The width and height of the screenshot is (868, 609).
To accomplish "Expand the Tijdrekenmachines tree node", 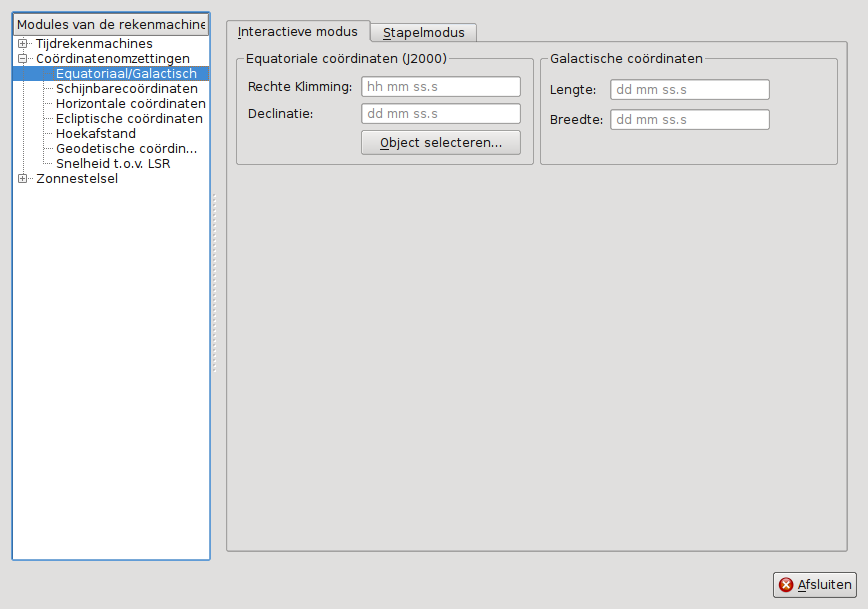I will 22,44.
